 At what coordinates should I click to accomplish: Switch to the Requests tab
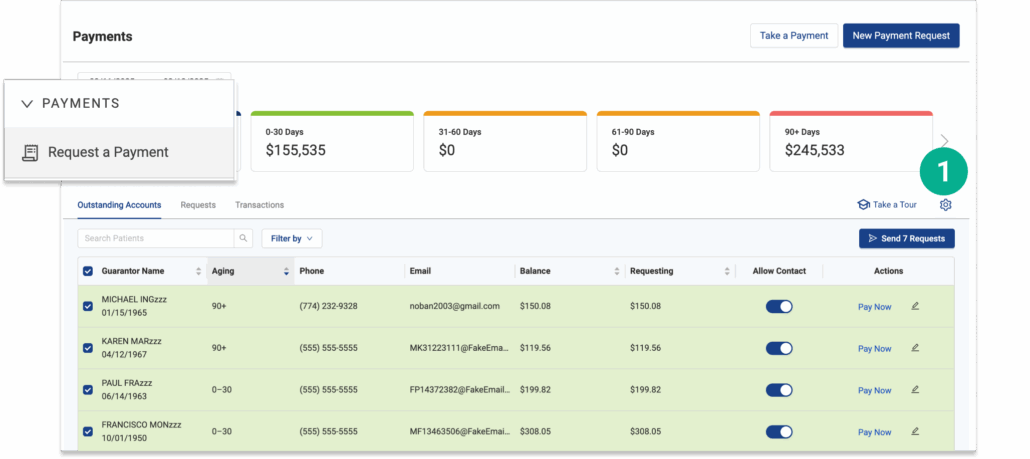tap(198, 205)
